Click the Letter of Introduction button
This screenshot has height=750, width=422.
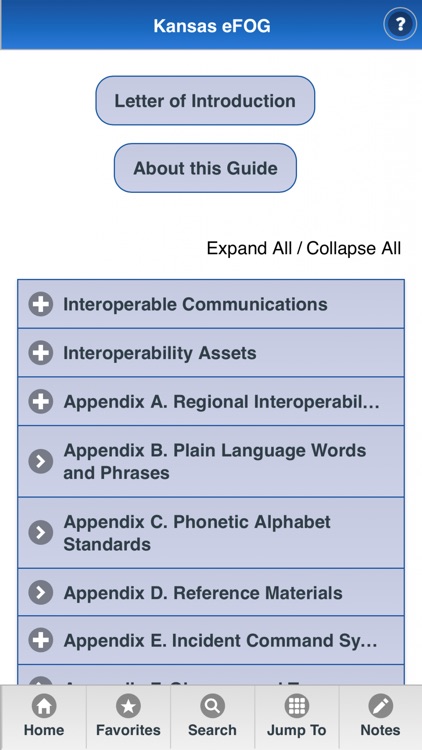point(205,100)
